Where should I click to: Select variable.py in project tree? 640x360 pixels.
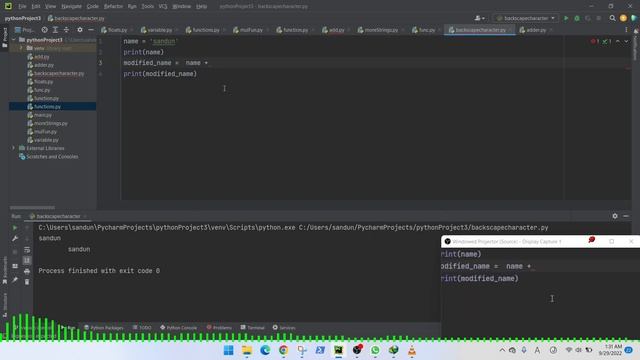pos(46,140)
